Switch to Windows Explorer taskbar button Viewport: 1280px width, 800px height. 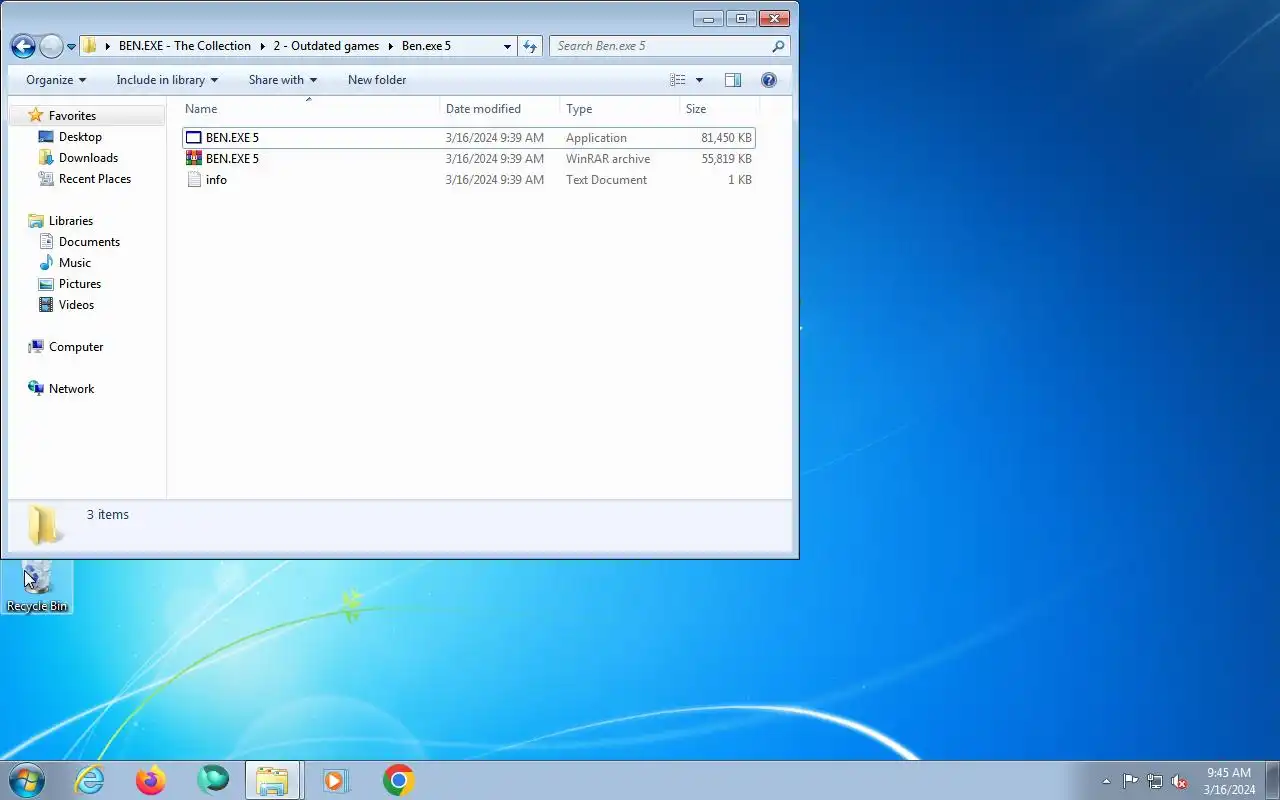pyautogui.click(x=272, y=780)
